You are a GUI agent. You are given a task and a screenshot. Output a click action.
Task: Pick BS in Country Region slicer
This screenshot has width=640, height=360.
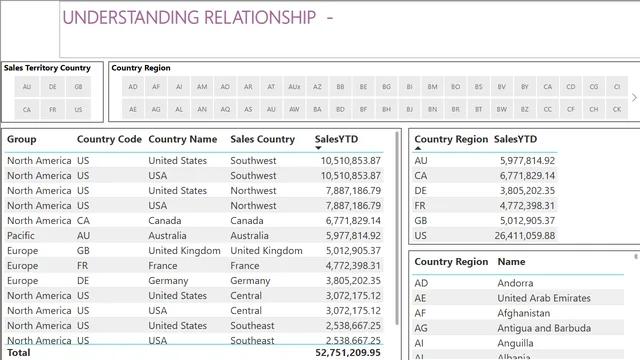click(x=479, y=87)
